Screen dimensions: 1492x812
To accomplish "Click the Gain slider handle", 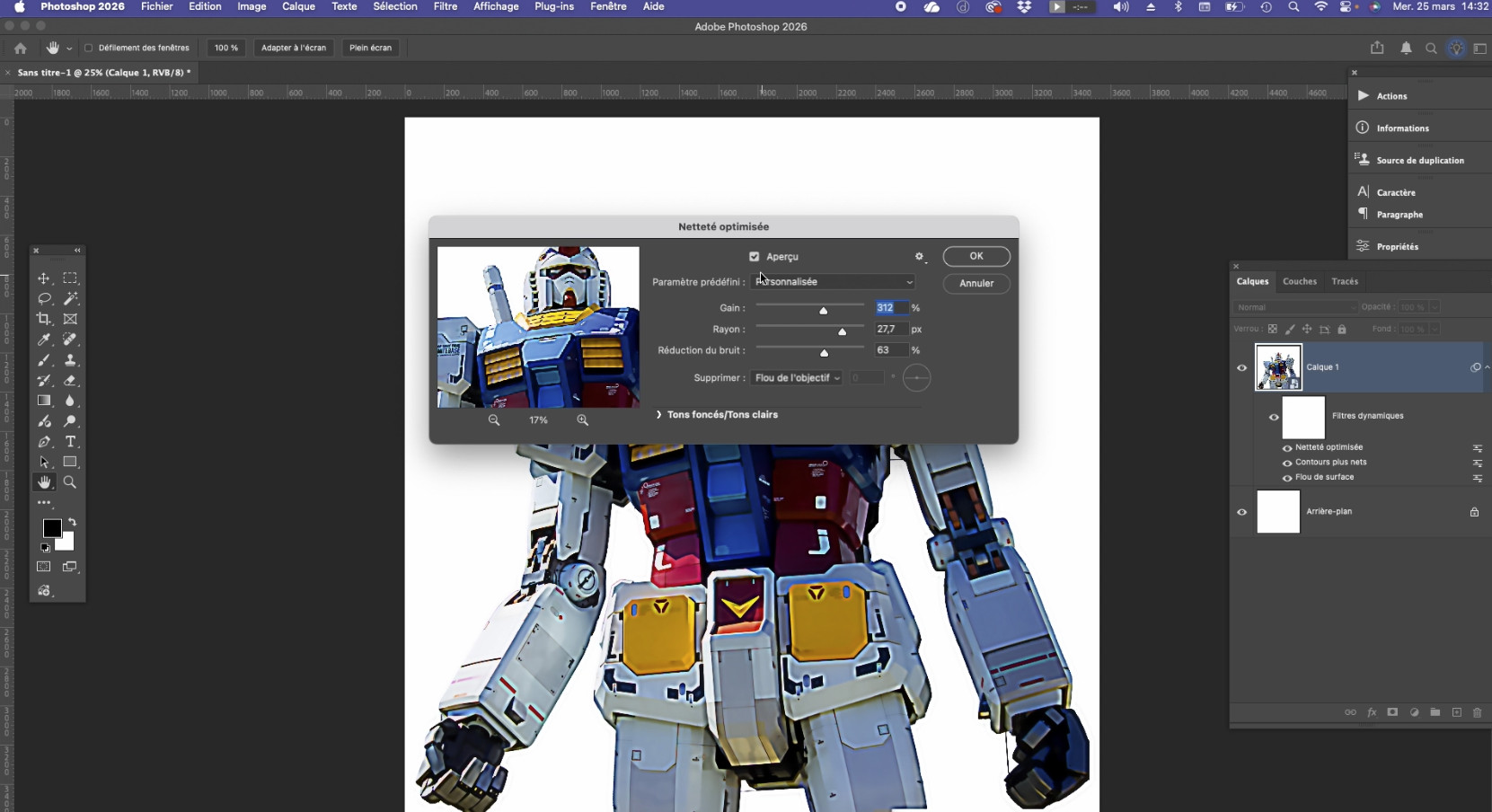I will point(823,310).
